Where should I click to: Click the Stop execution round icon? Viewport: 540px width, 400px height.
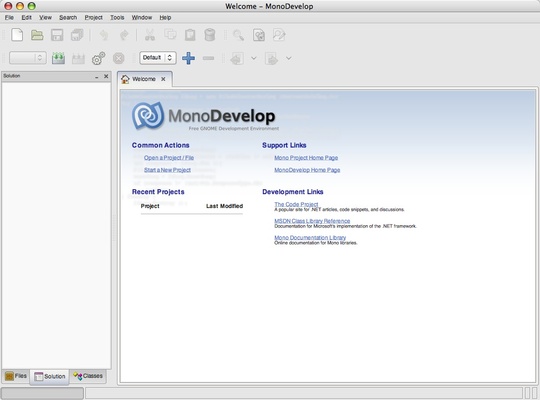118,58
